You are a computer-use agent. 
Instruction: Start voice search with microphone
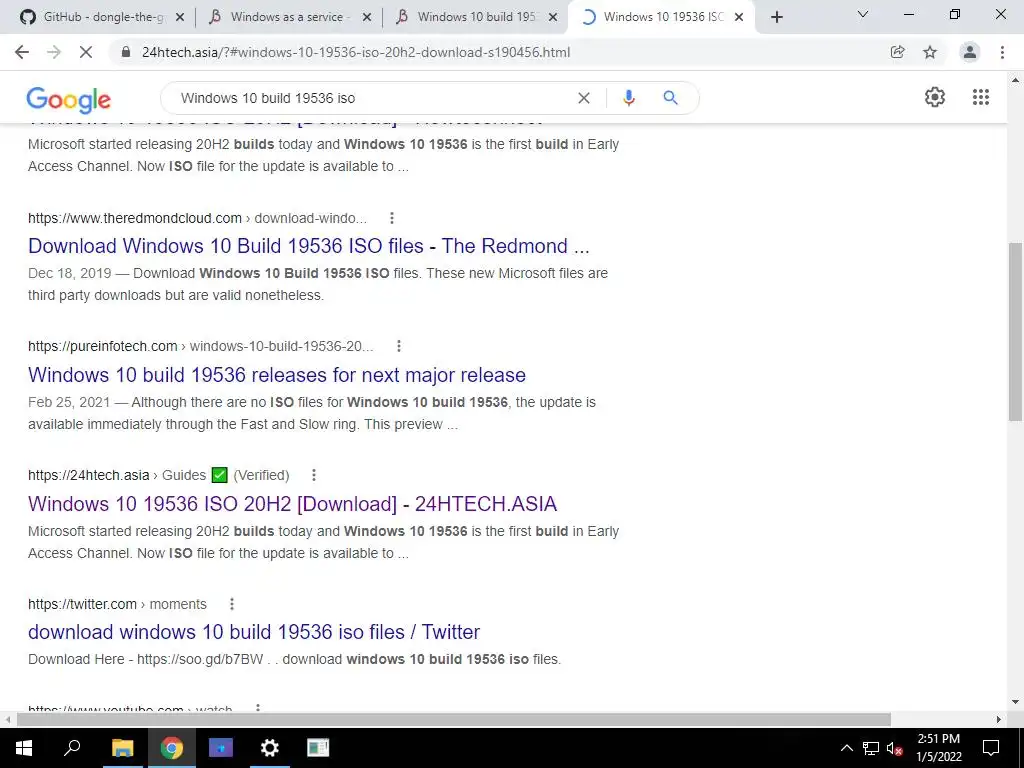pos(628,98)
